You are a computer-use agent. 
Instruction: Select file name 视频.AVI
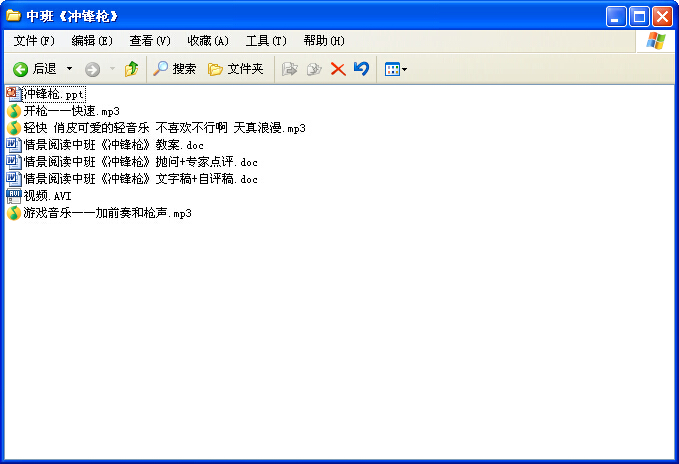click(x=47, y=196)
